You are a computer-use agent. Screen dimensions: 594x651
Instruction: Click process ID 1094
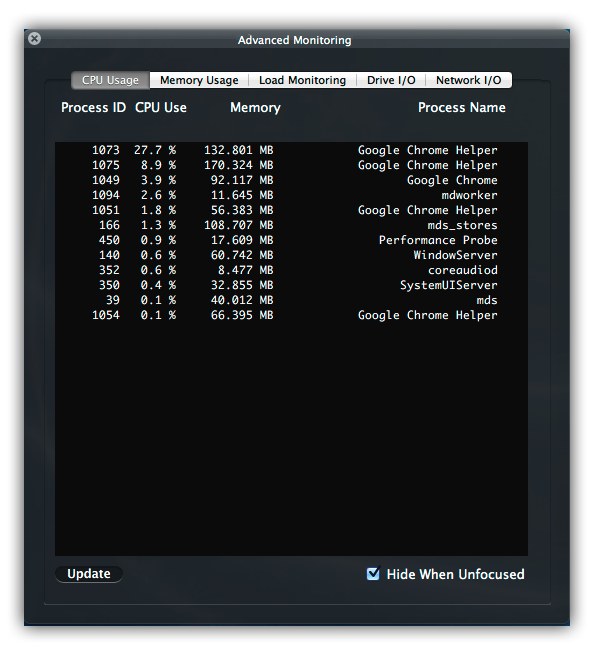click(106, 195)
